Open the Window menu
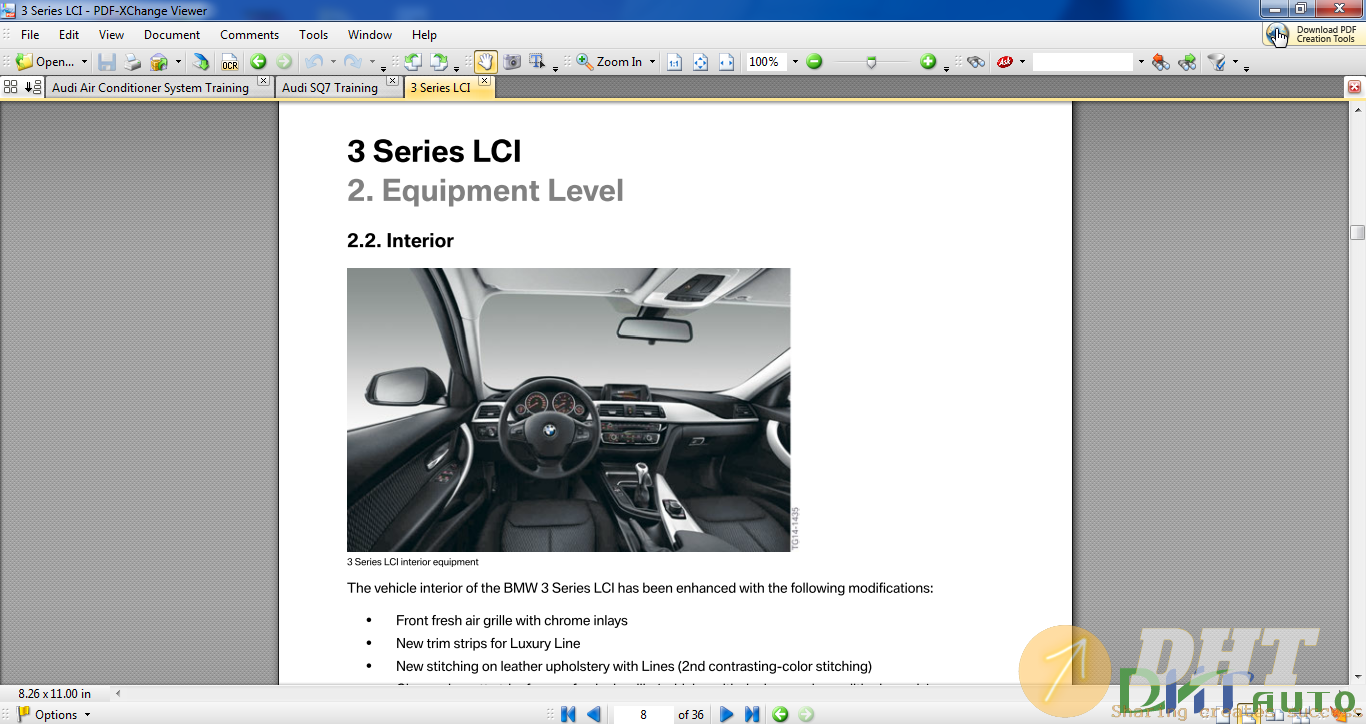The image size is (1366, 724). [370, 34]
